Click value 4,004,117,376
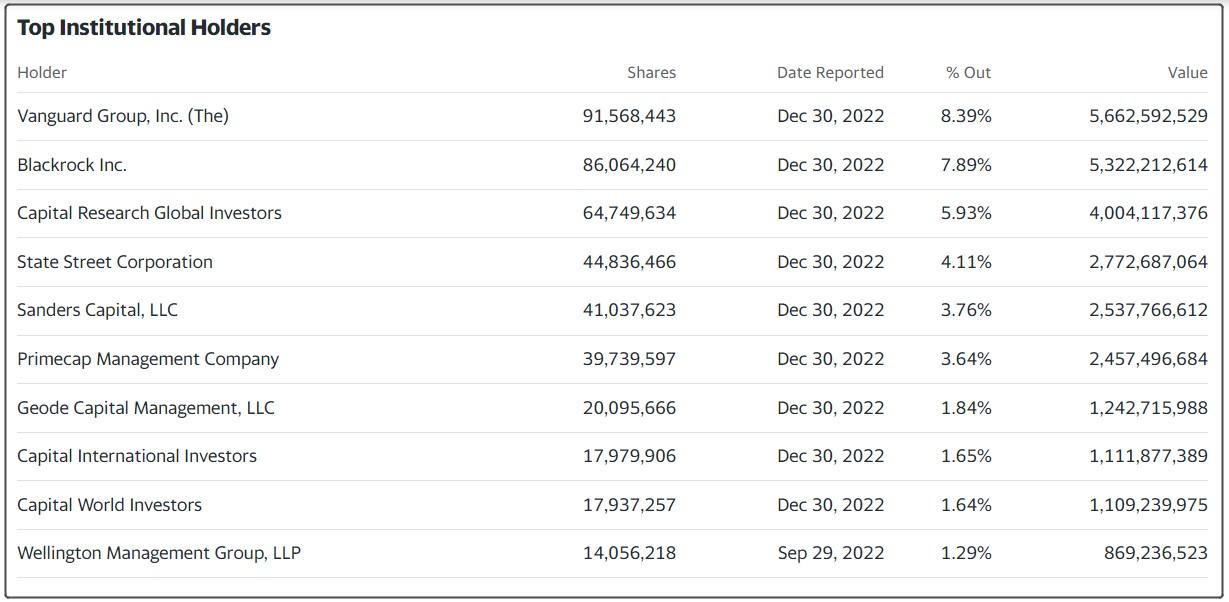The image size is (1229, 602). point(1148,213)
